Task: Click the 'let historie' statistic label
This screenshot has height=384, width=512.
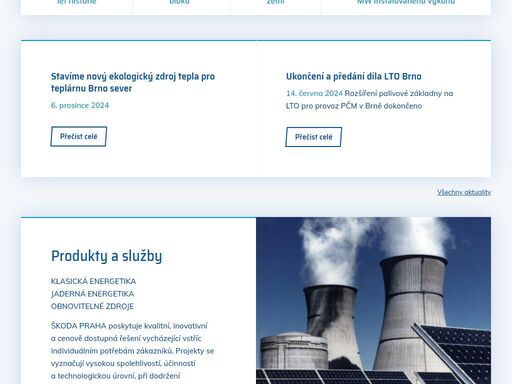Action: pyautogui.click(x=77, y=2)
